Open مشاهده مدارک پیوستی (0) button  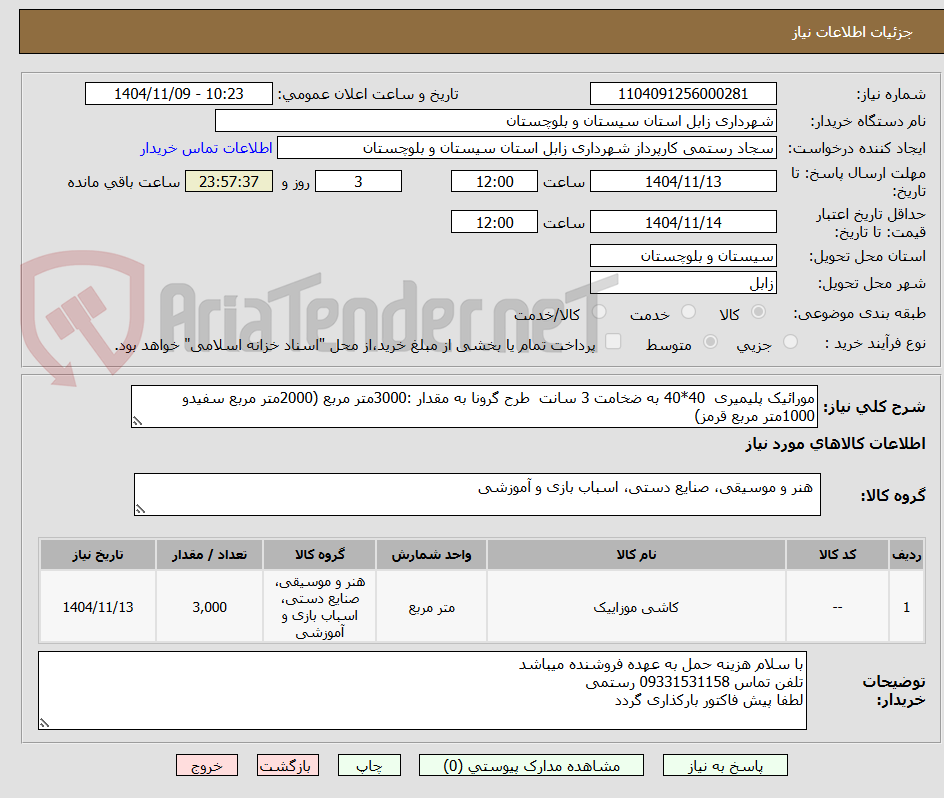[531, 765]
